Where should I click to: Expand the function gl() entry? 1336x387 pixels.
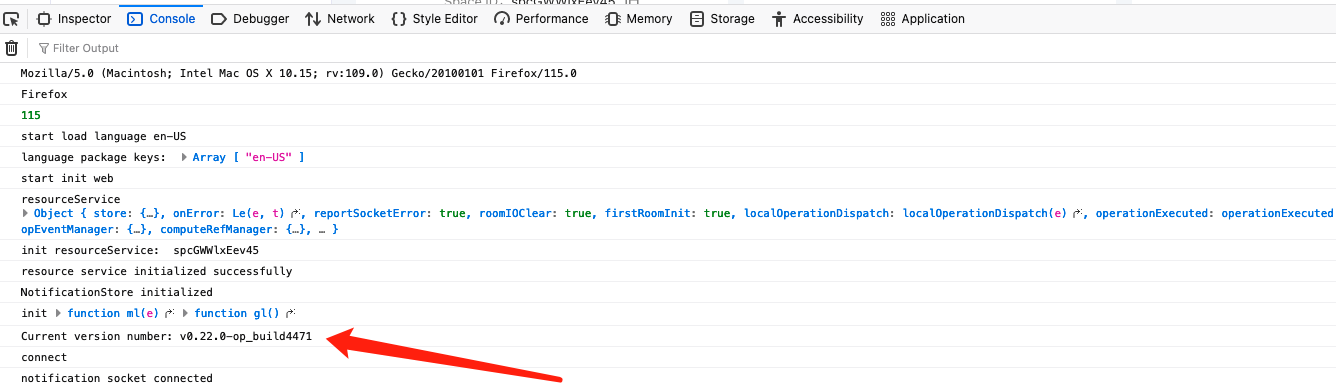click(x=186, y=314)
